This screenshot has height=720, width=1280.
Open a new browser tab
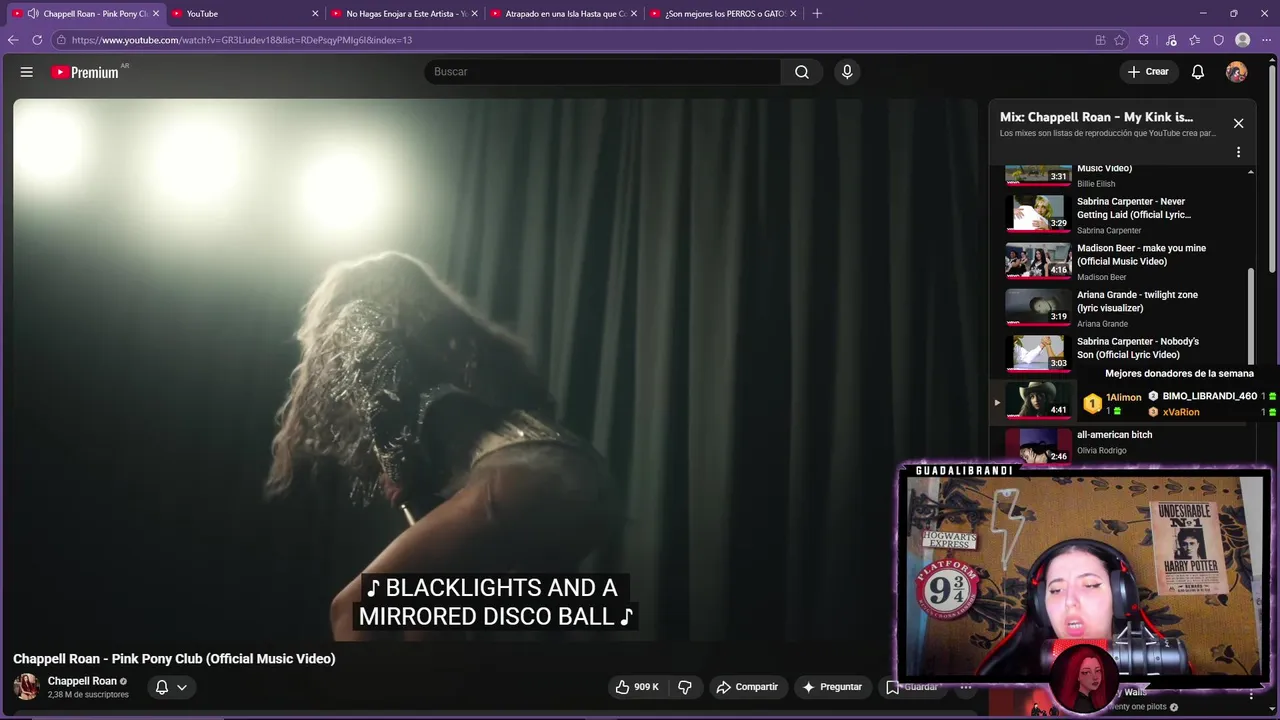click(817, 13)
